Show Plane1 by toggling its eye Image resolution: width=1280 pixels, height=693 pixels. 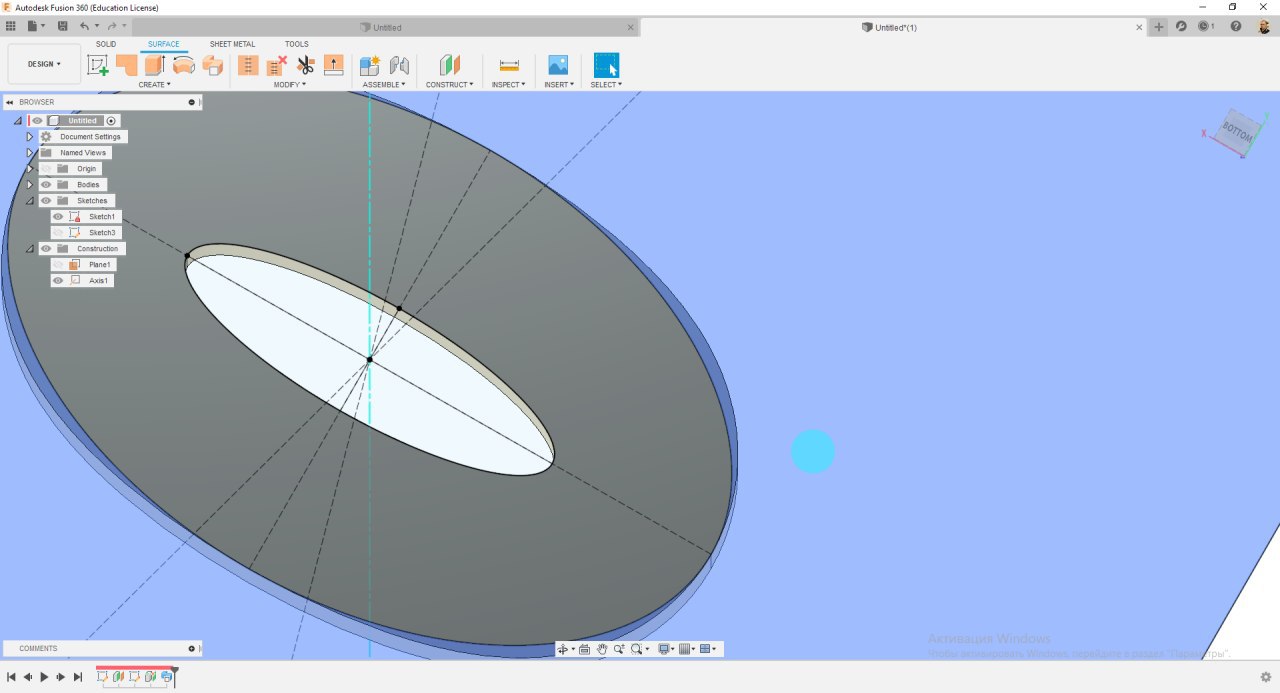[x=58, y=265]
